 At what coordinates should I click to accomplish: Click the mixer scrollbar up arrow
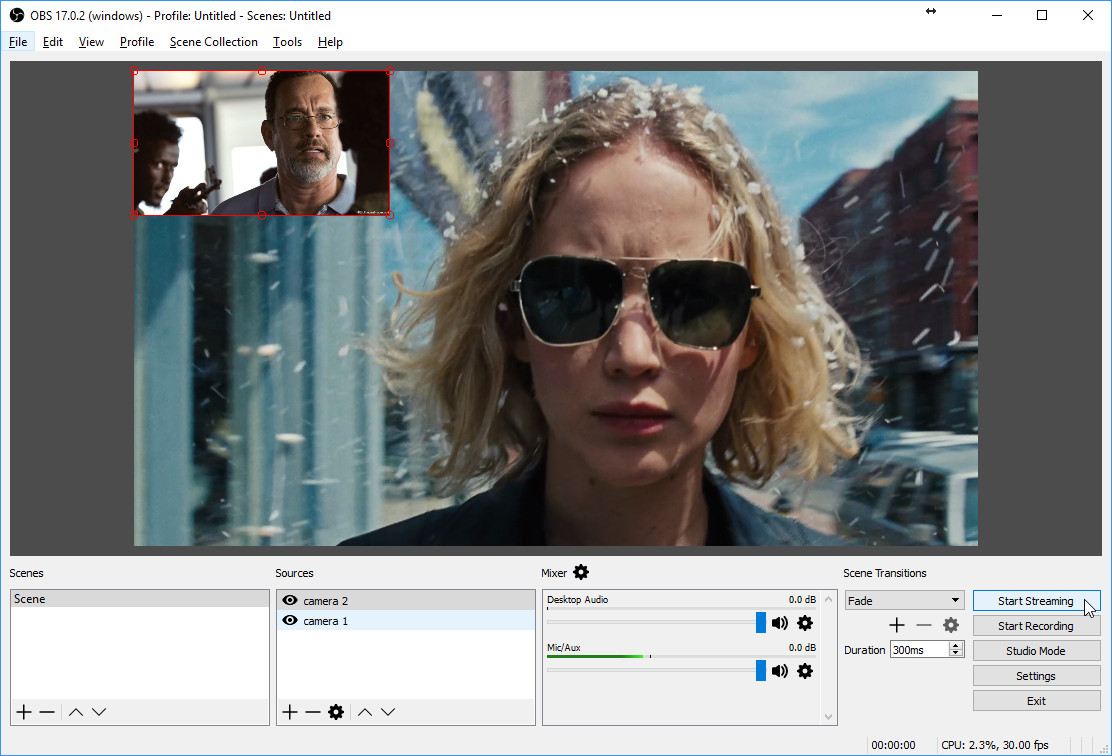(828, 599)
